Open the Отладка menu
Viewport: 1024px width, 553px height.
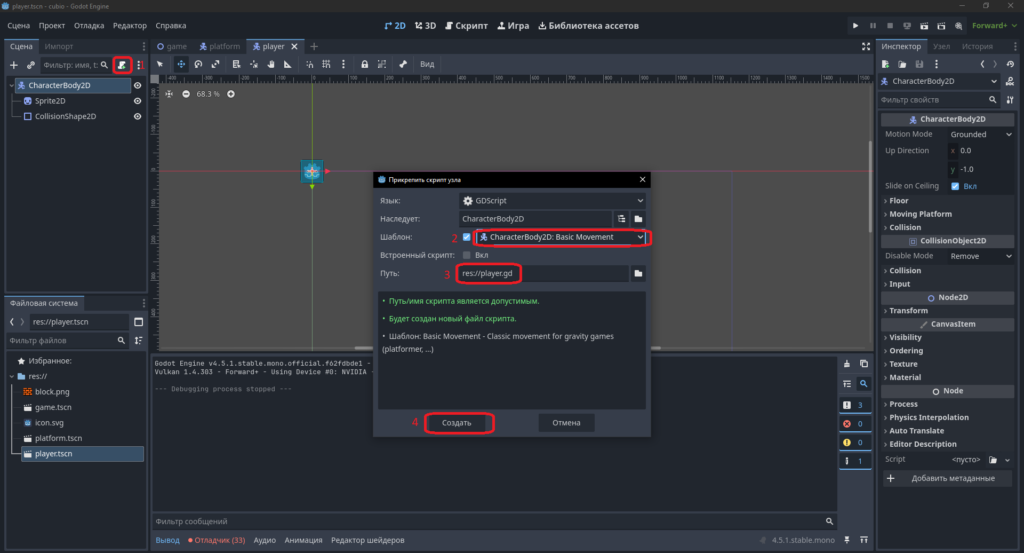[x=89, y=25]
